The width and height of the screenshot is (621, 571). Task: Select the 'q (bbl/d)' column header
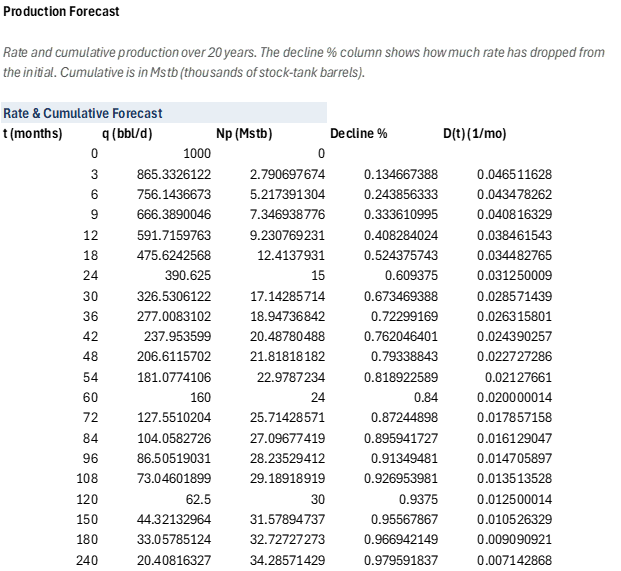pos(127,133)
